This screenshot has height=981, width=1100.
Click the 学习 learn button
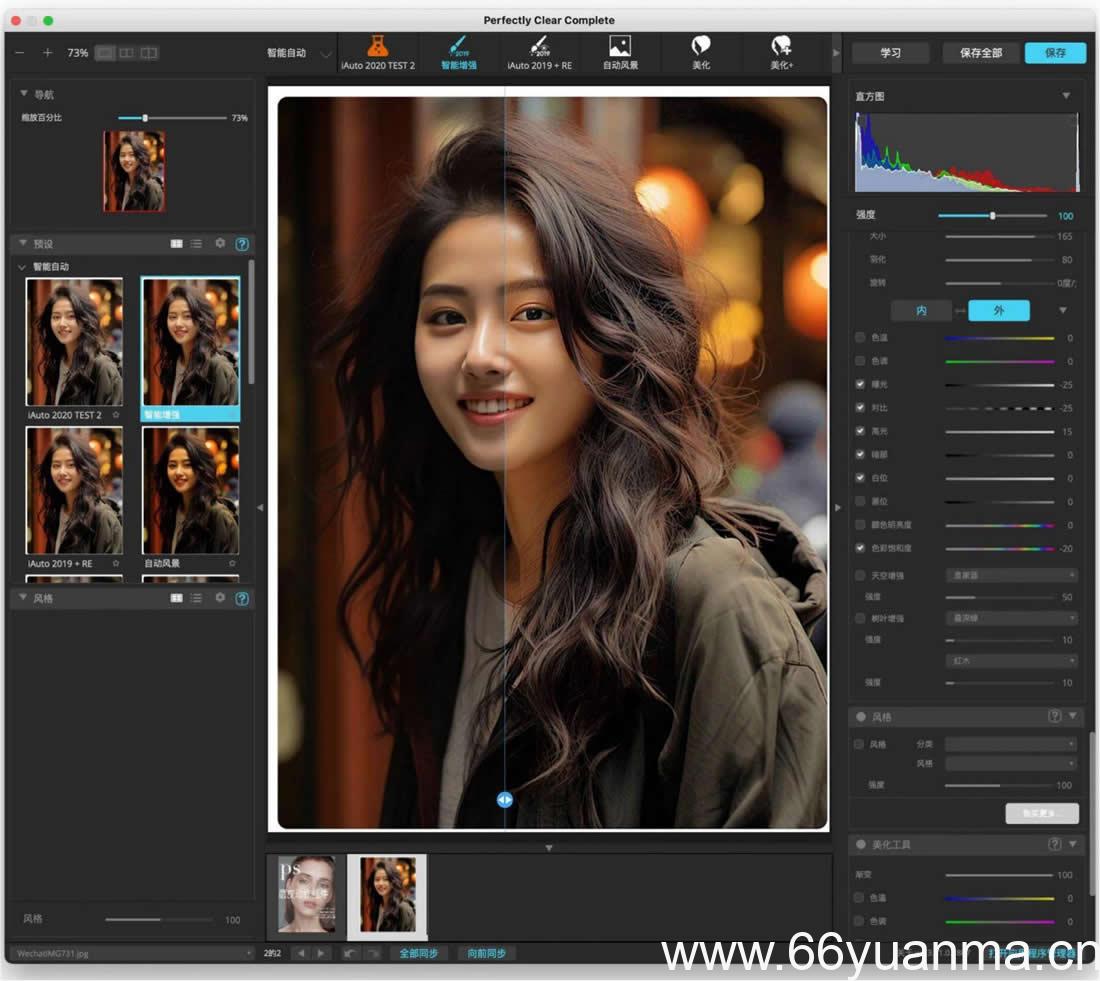point(890,53)
